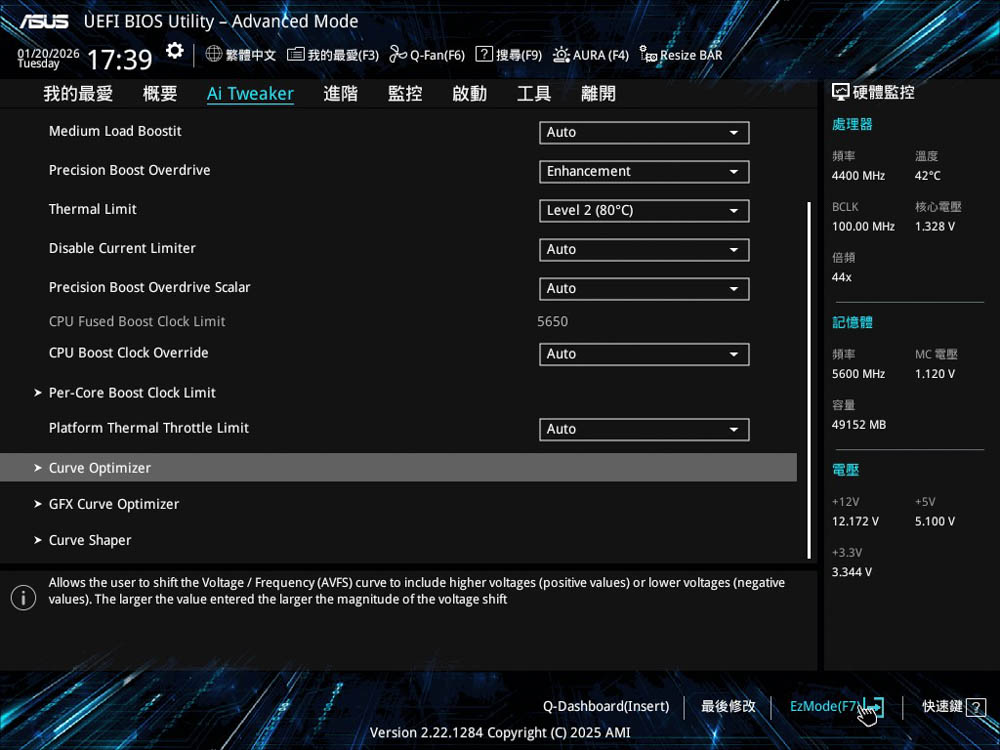
Task: Switch to the 監控 tab
Action: coord(405,94)
